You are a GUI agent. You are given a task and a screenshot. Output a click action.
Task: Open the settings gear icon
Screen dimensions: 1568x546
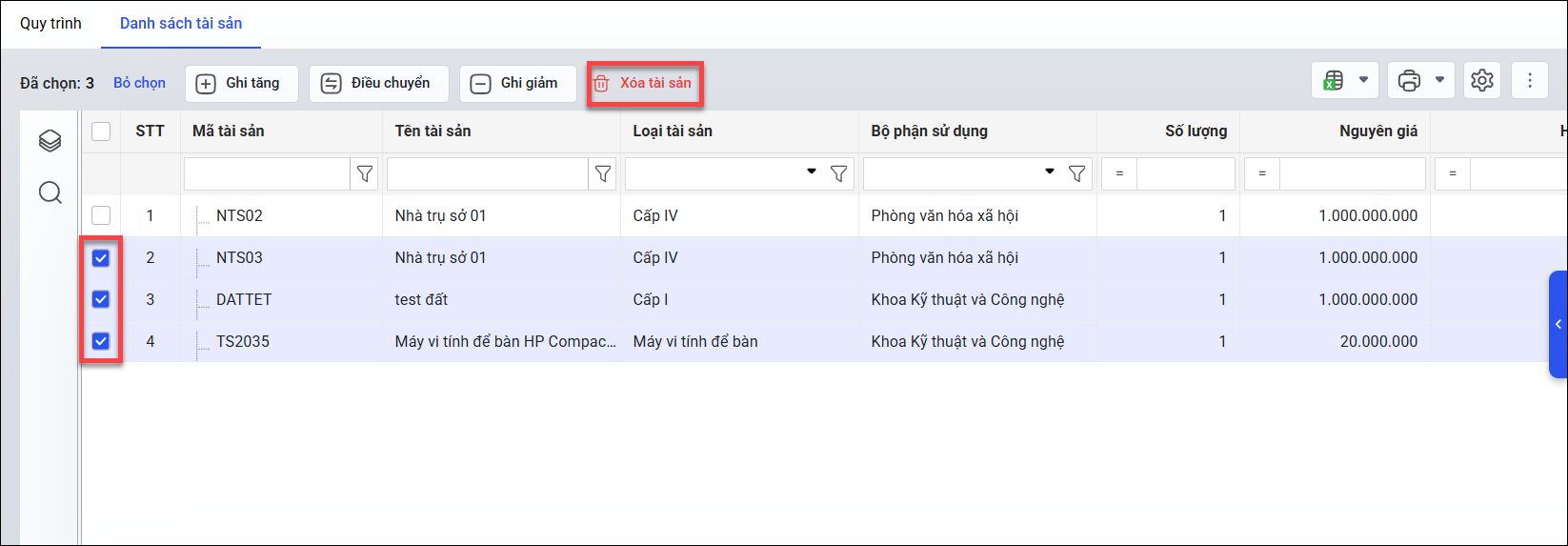(1481, 81)
